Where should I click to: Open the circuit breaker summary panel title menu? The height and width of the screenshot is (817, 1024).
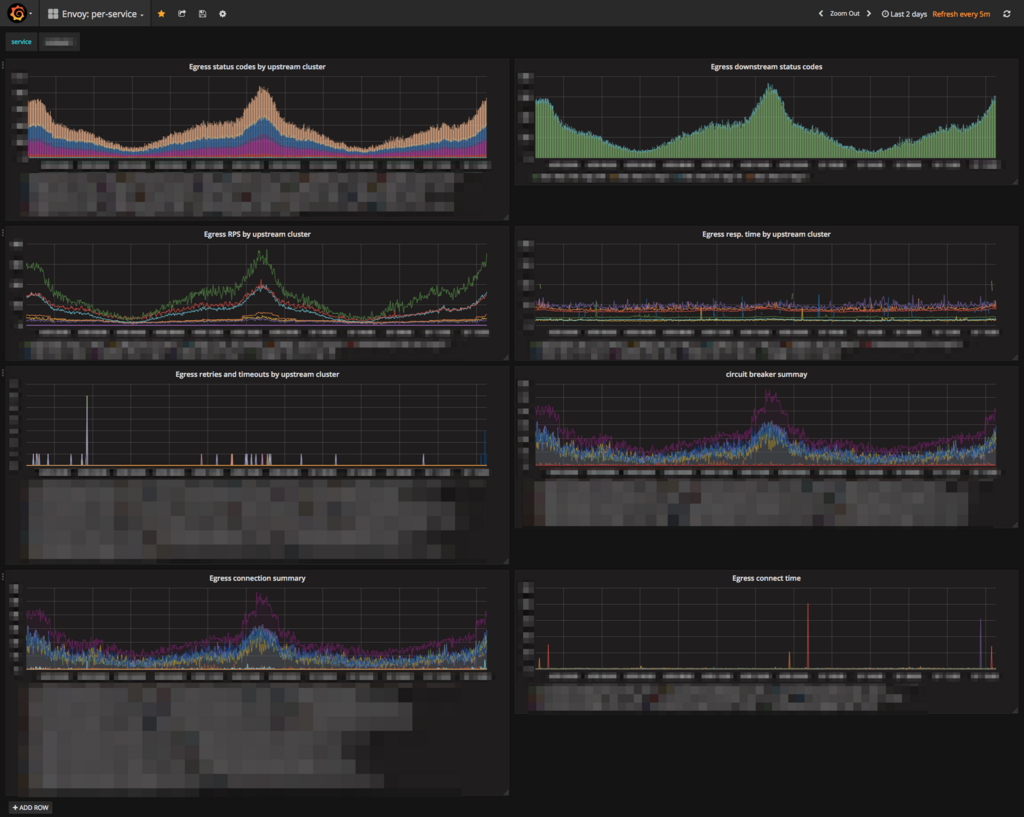tap(766, 374)
